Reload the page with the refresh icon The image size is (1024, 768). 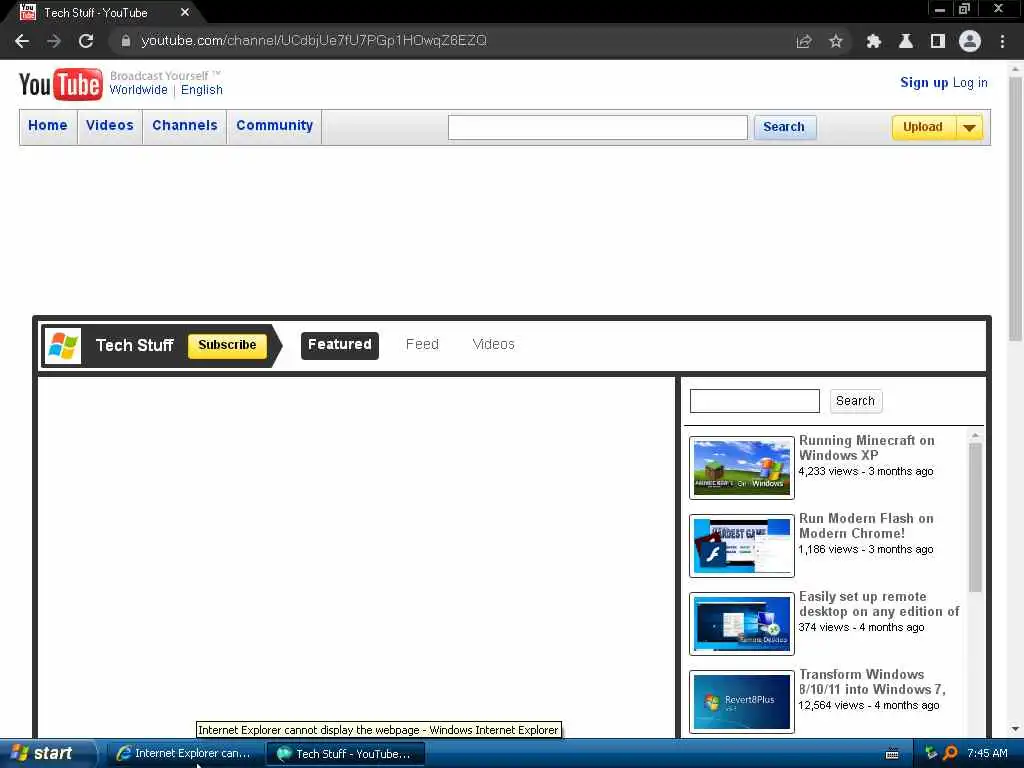tap(86, 41)
